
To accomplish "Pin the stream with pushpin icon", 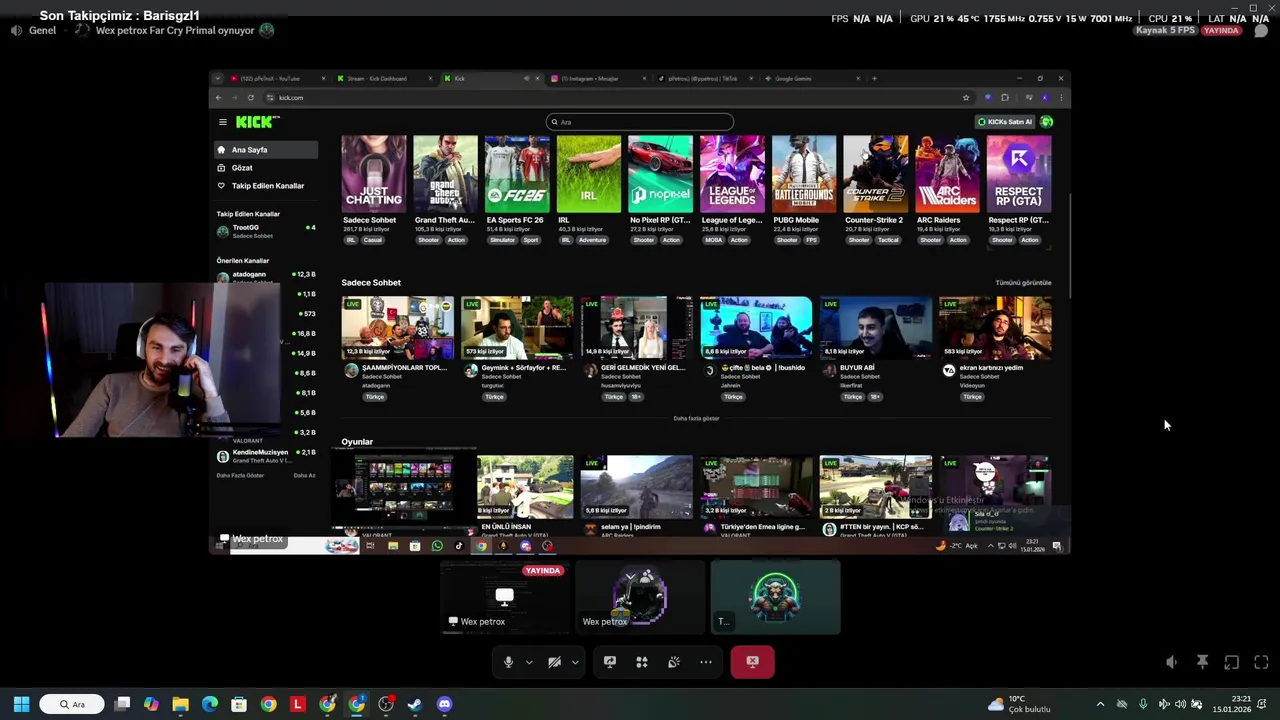I will [x=1202, y=662].
